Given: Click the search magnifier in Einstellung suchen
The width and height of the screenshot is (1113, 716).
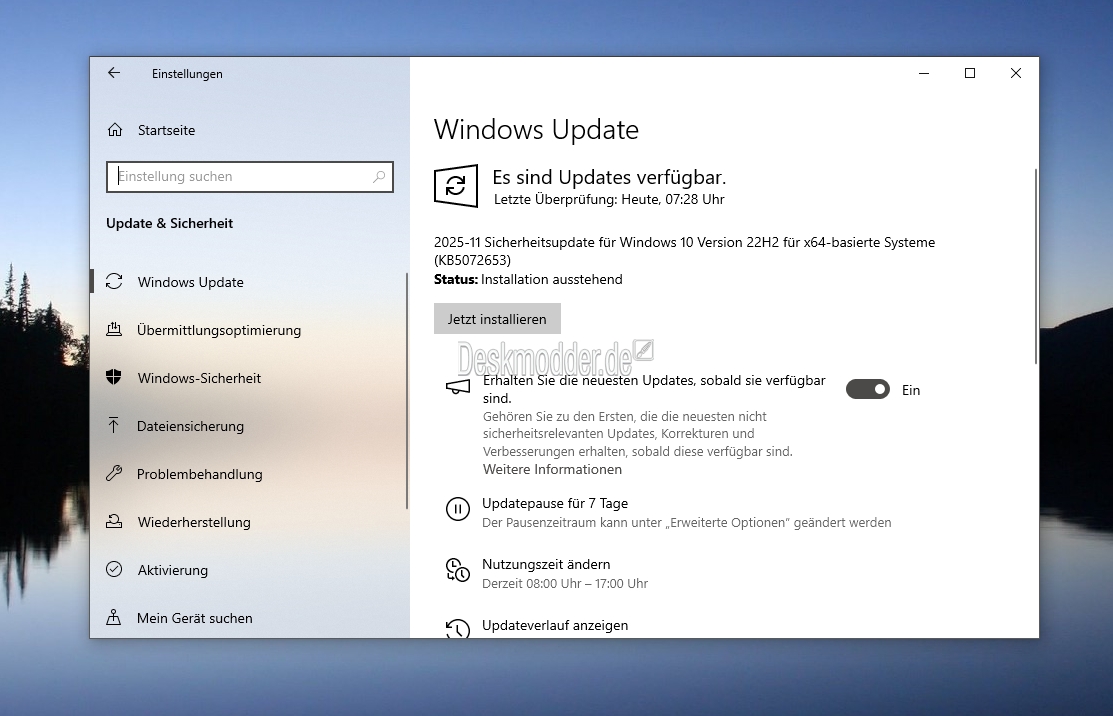Looking at the screenshot, I should point(379,177).
